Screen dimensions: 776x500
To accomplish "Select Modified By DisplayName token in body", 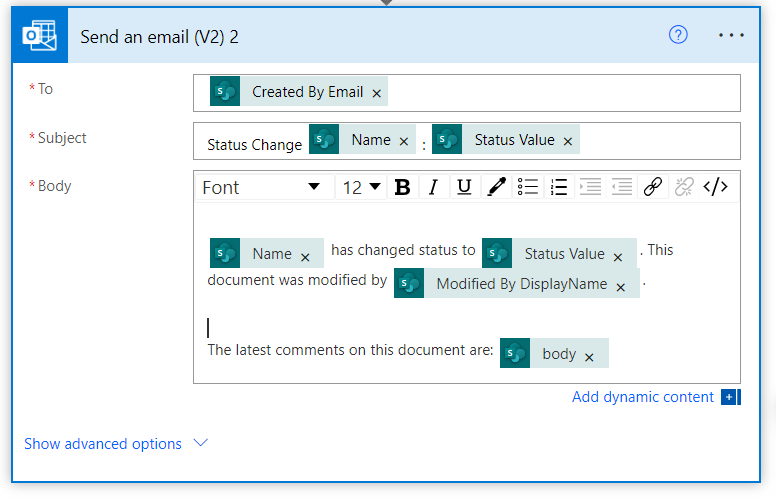I will (517, 283).
